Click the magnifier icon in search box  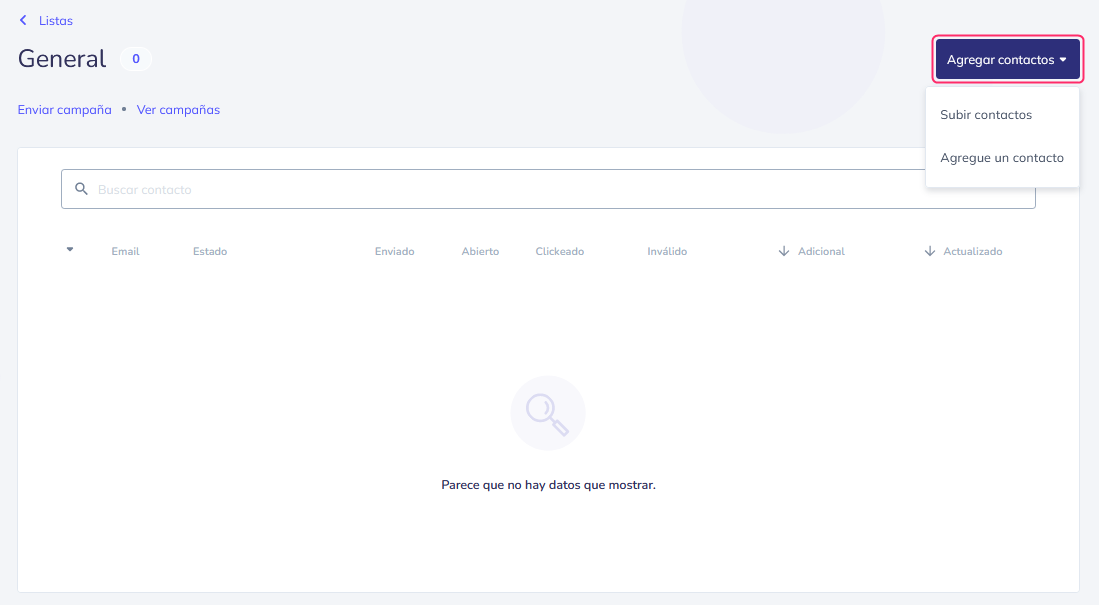point(81,189)
